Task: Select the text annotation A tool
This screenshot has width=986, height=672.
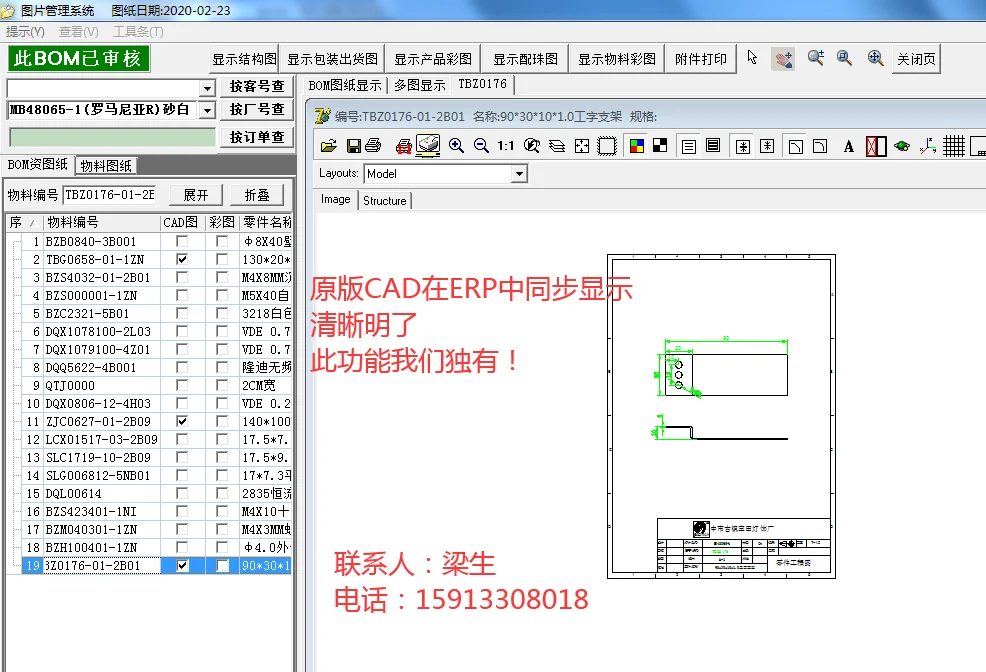Action: tap(848, 145)
